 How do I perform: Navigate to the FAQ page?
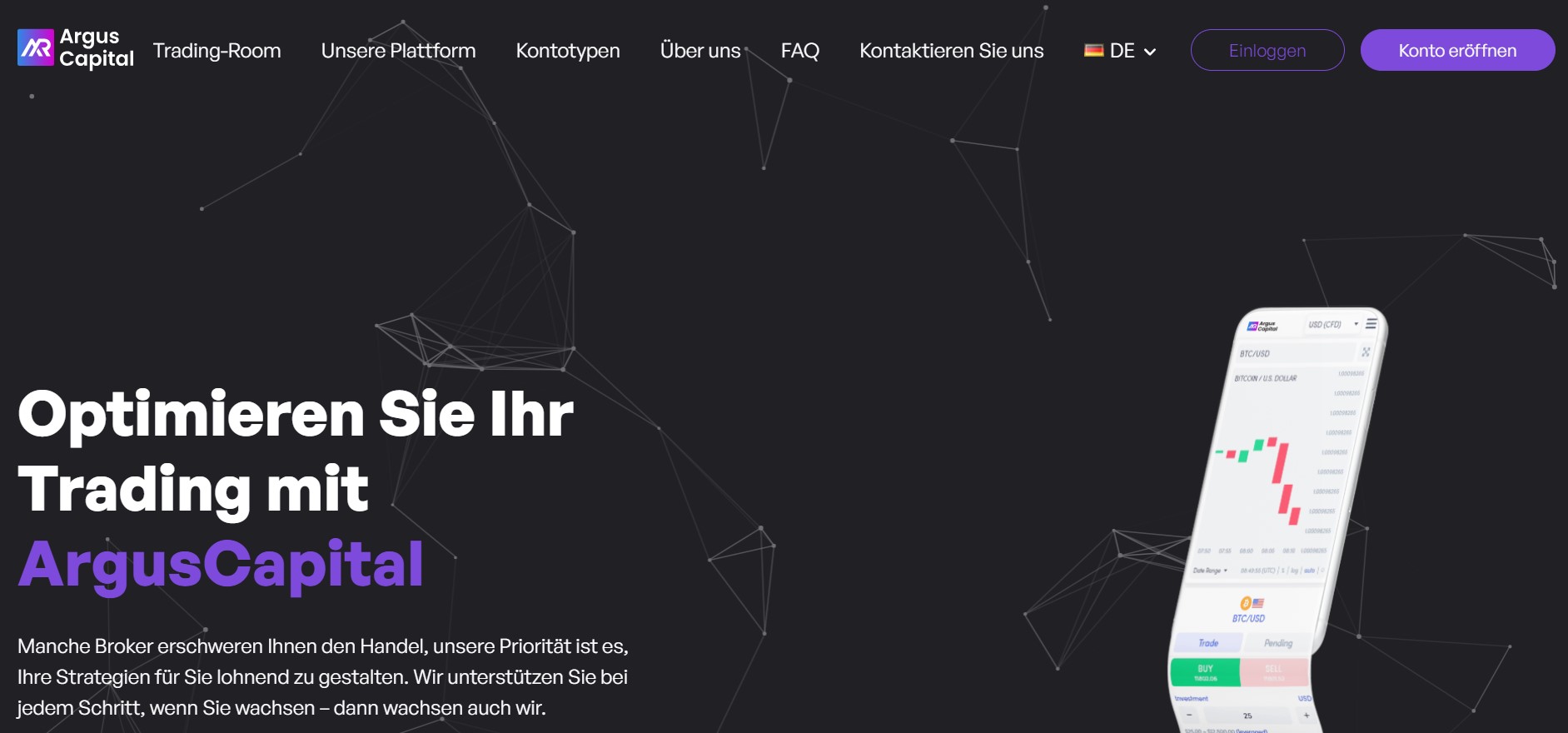click(799, 51)
